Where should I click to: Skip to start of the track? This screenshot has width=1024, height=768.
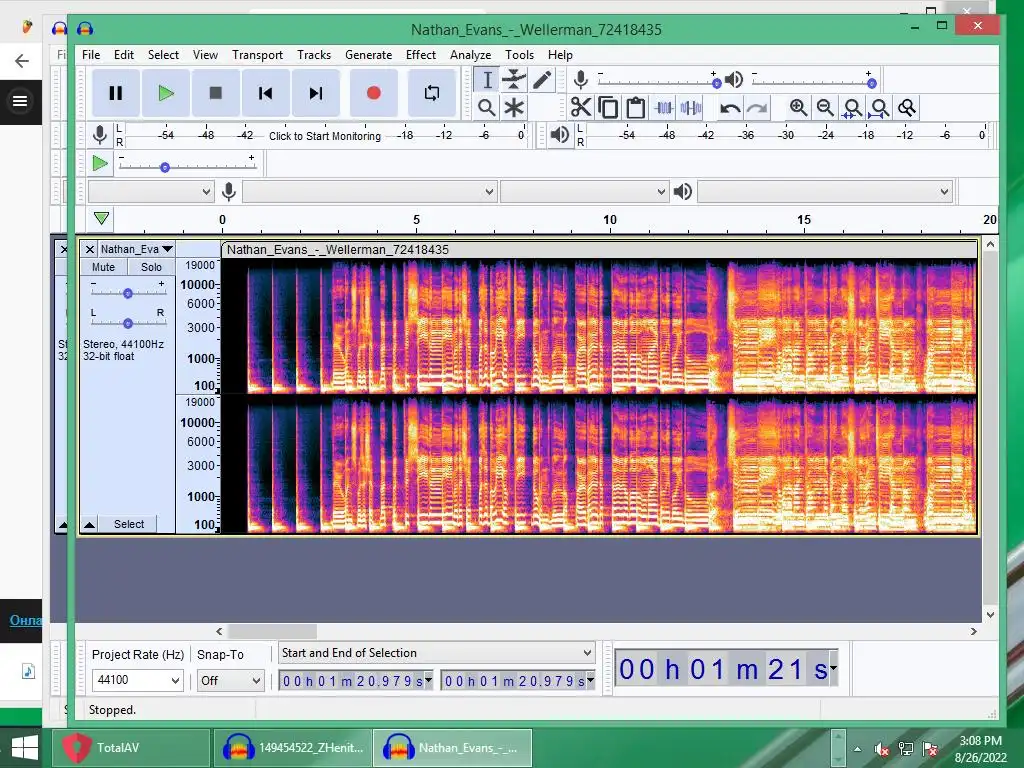click(265, 93)
